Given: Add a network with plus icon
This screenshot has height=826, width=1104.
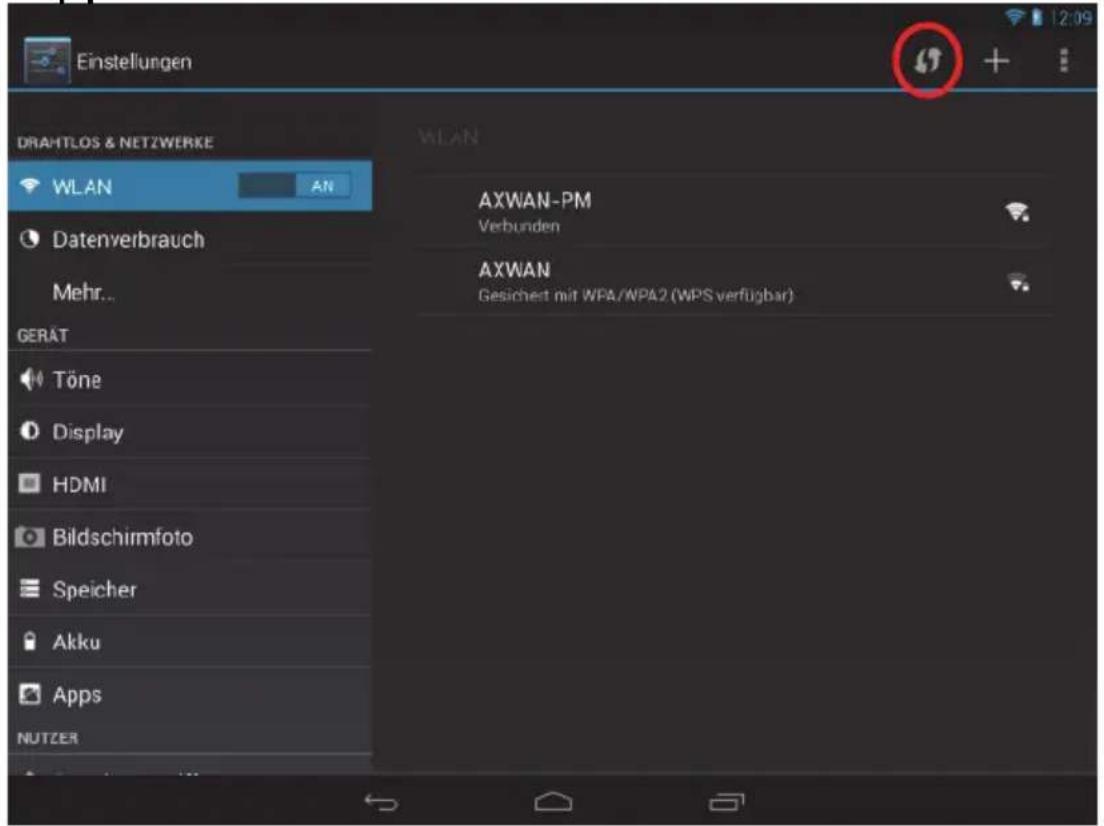Looking at the screenshot, I should [x=996, y=61].
